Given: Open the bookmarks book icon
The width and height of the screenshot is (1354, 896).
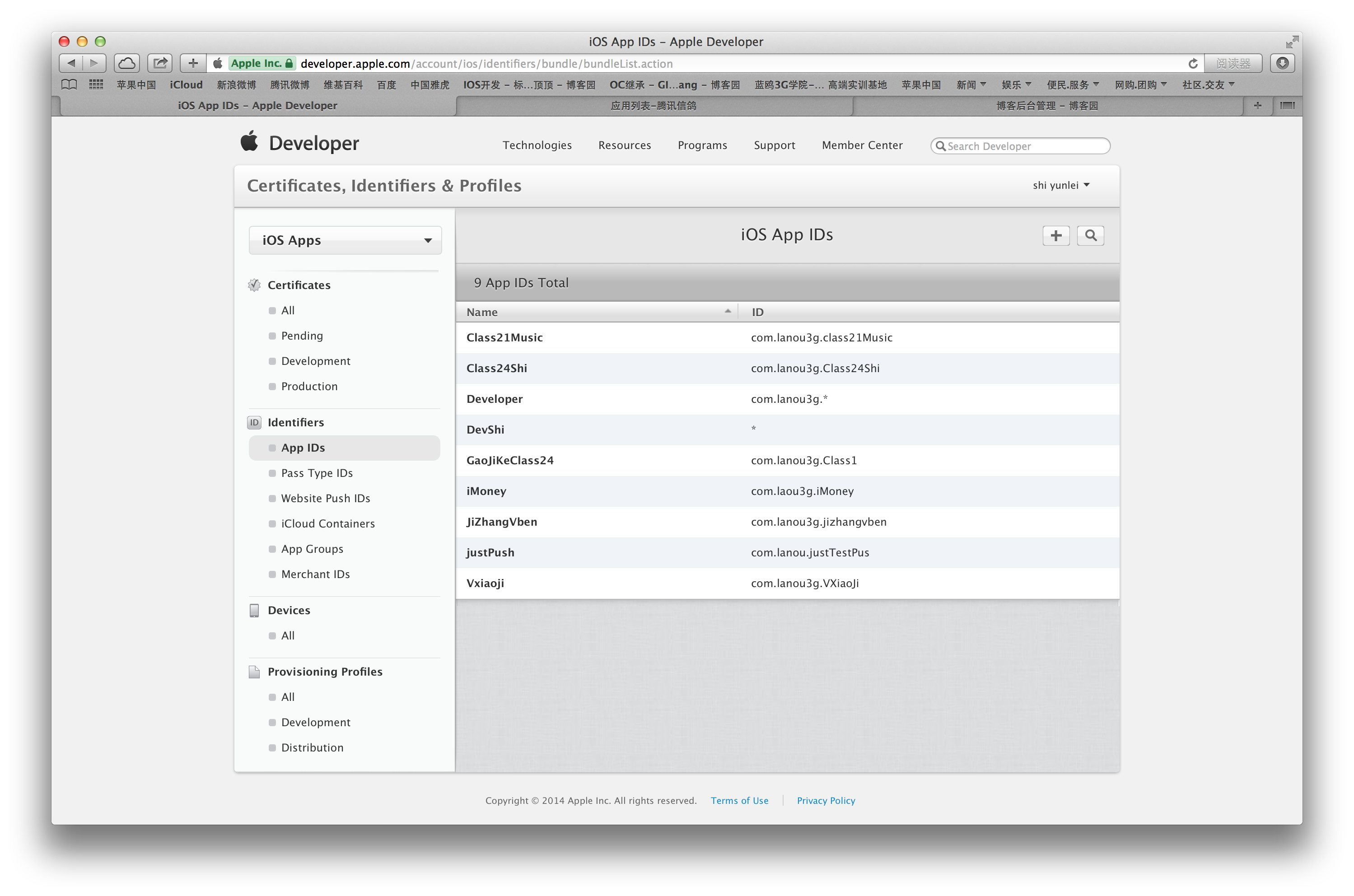Looking at the screenshot, I should click(69, 85).
